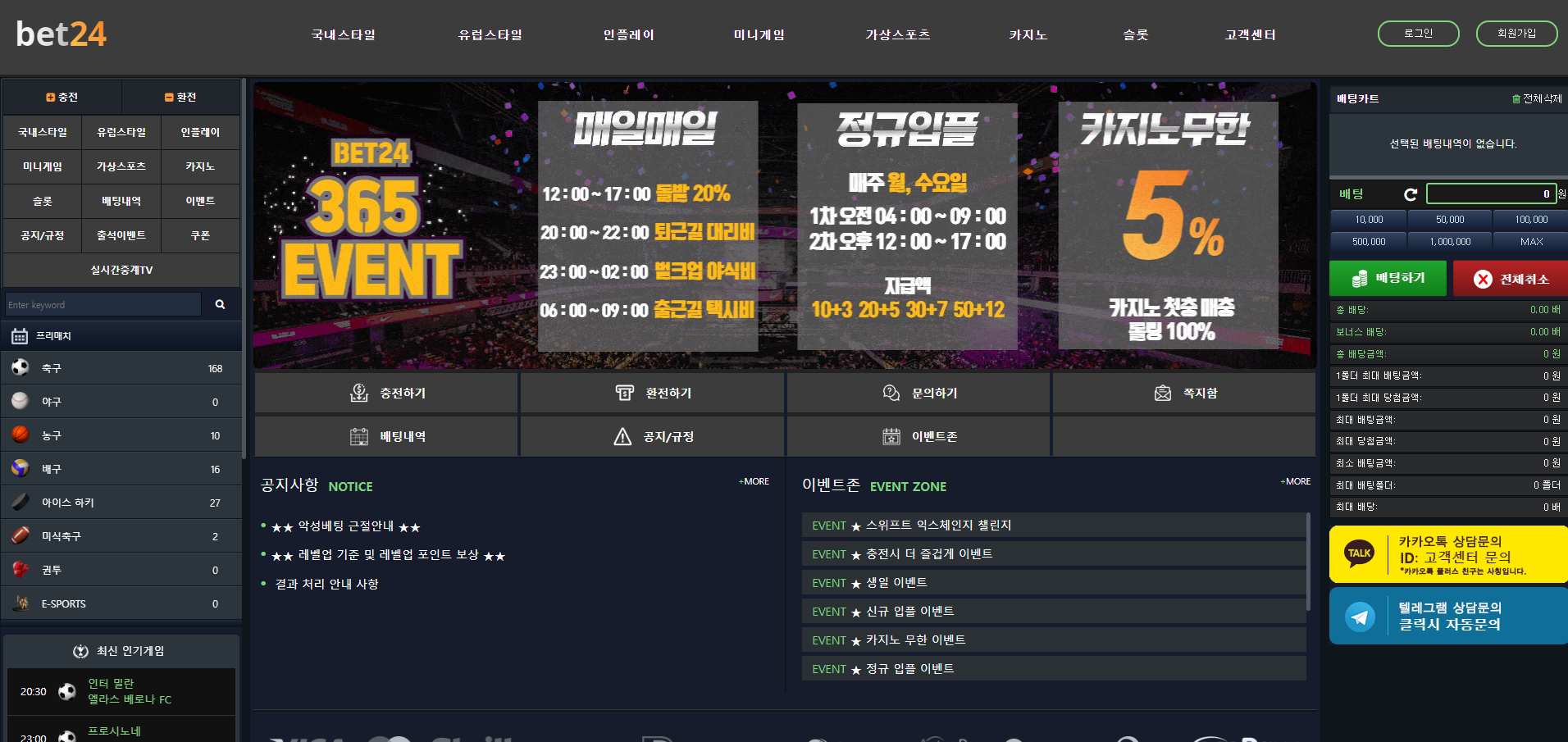Open 국내스타일 in top navigation
Image resolution: width=1568 pixels, height=742 pixels.
(344, 34)
